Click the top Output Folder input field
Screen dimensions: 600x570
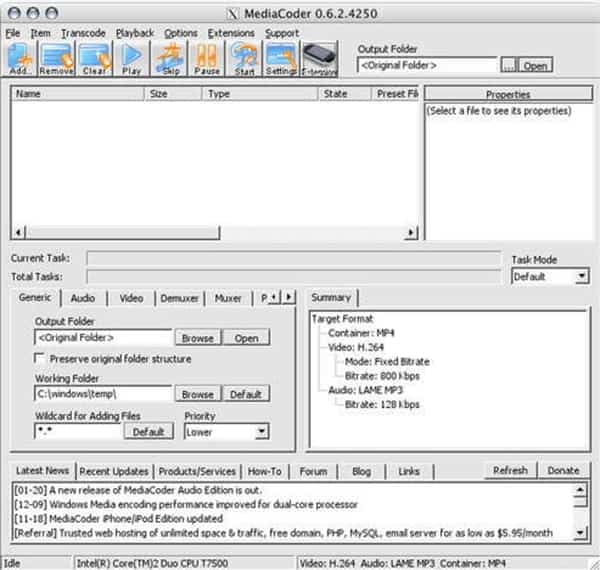pos(427,65)
